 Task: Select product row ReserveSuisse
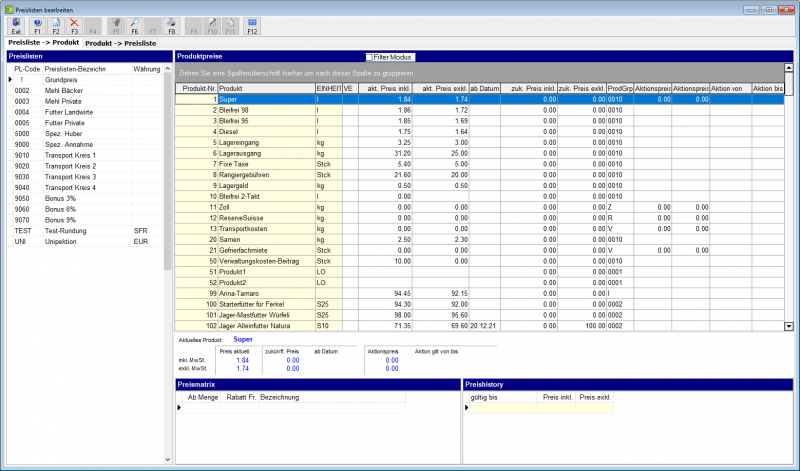tap(480, 218)
